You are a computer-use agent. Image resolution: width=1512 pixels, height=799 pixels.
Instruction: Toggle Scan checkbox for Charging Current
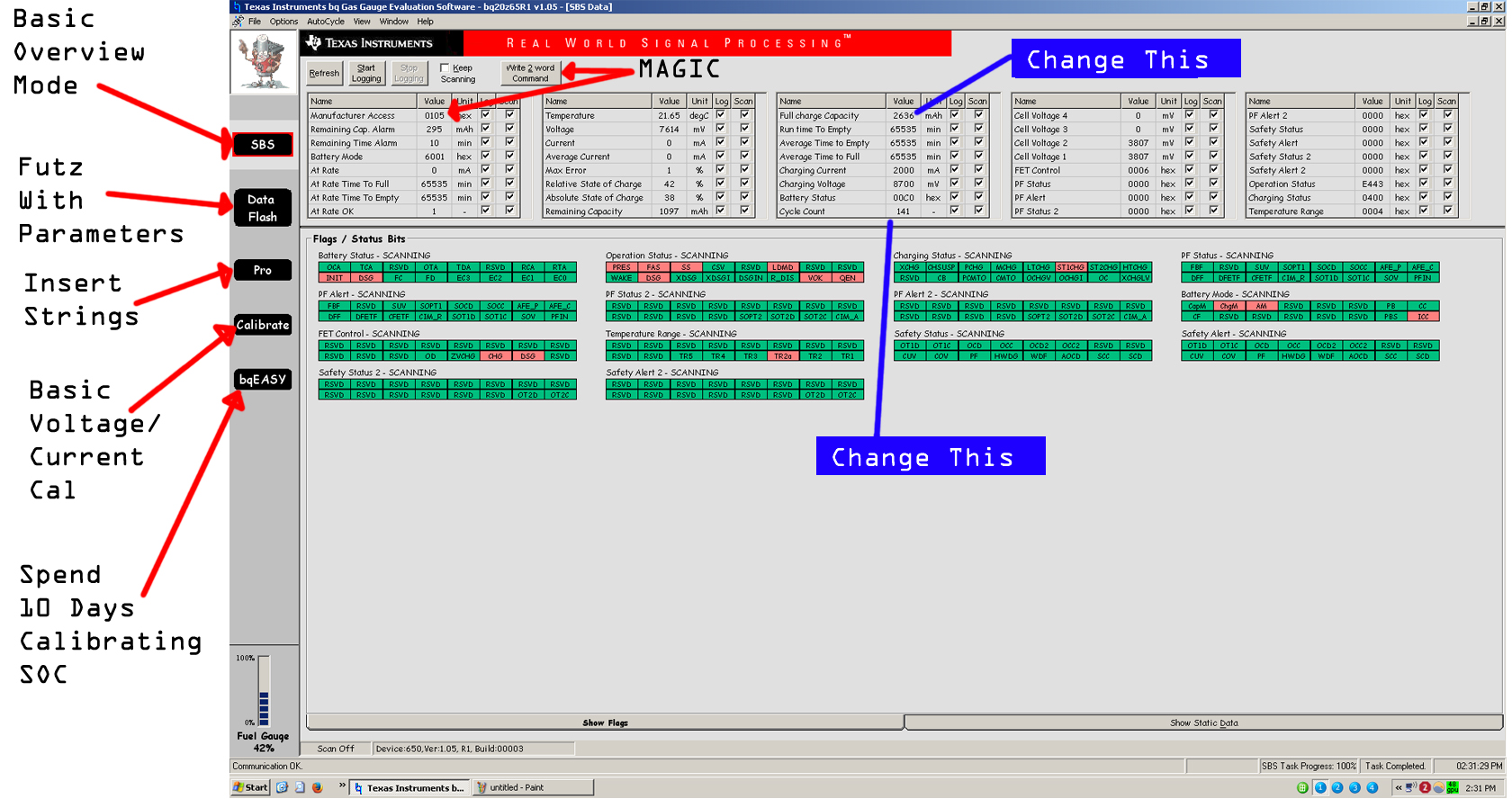point(978,169)
